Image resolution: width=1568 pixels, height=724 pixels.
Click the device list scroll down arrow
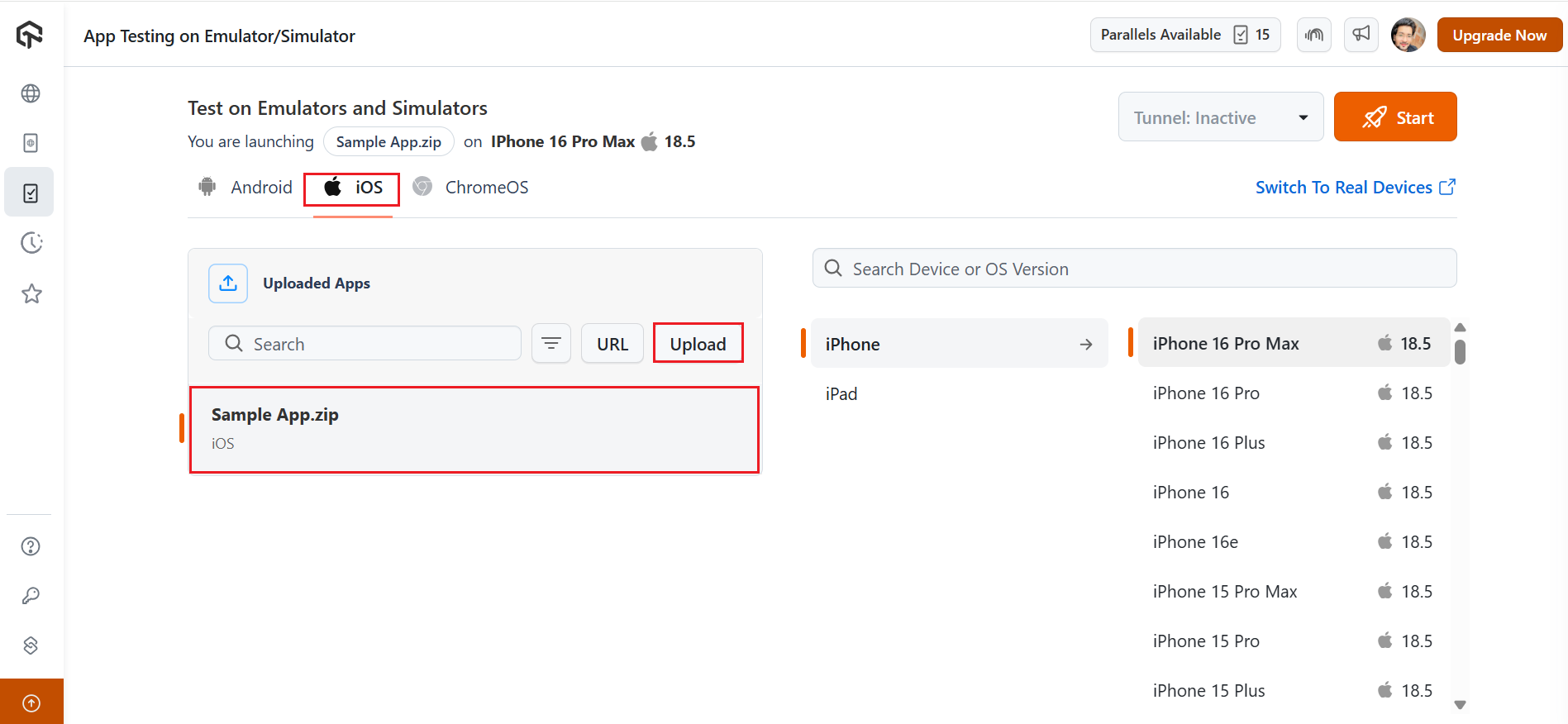(1461, 705)
